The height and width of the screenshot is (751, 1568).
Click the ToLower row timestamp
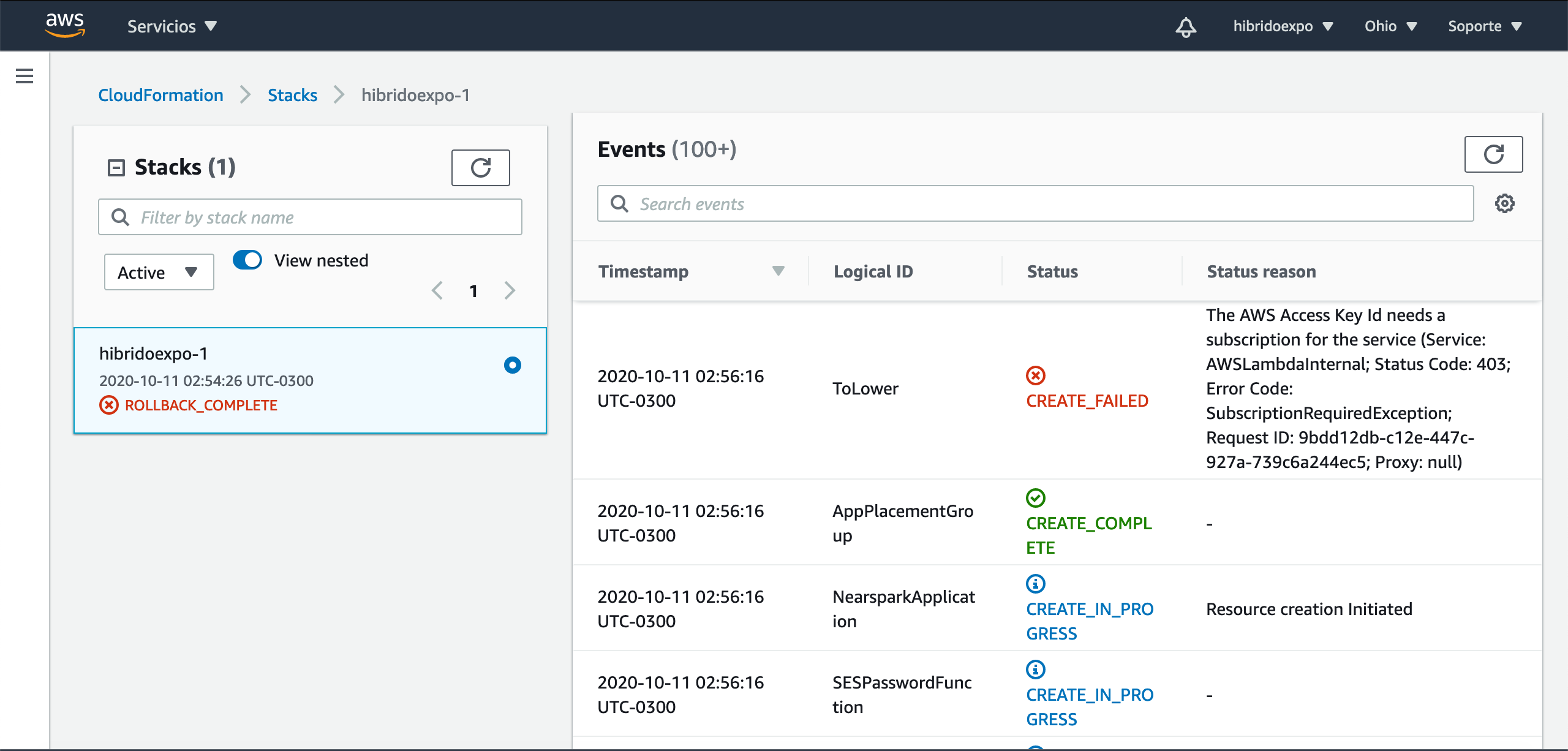click(x=680, y=388)
